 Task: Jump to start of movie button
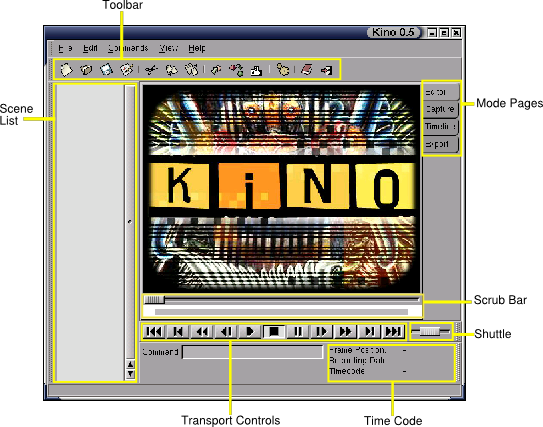point(154,332)
